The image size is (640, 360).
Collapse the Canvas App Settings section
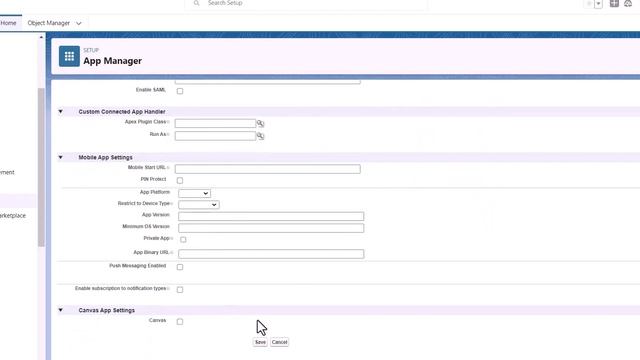[x=60, y=310]
